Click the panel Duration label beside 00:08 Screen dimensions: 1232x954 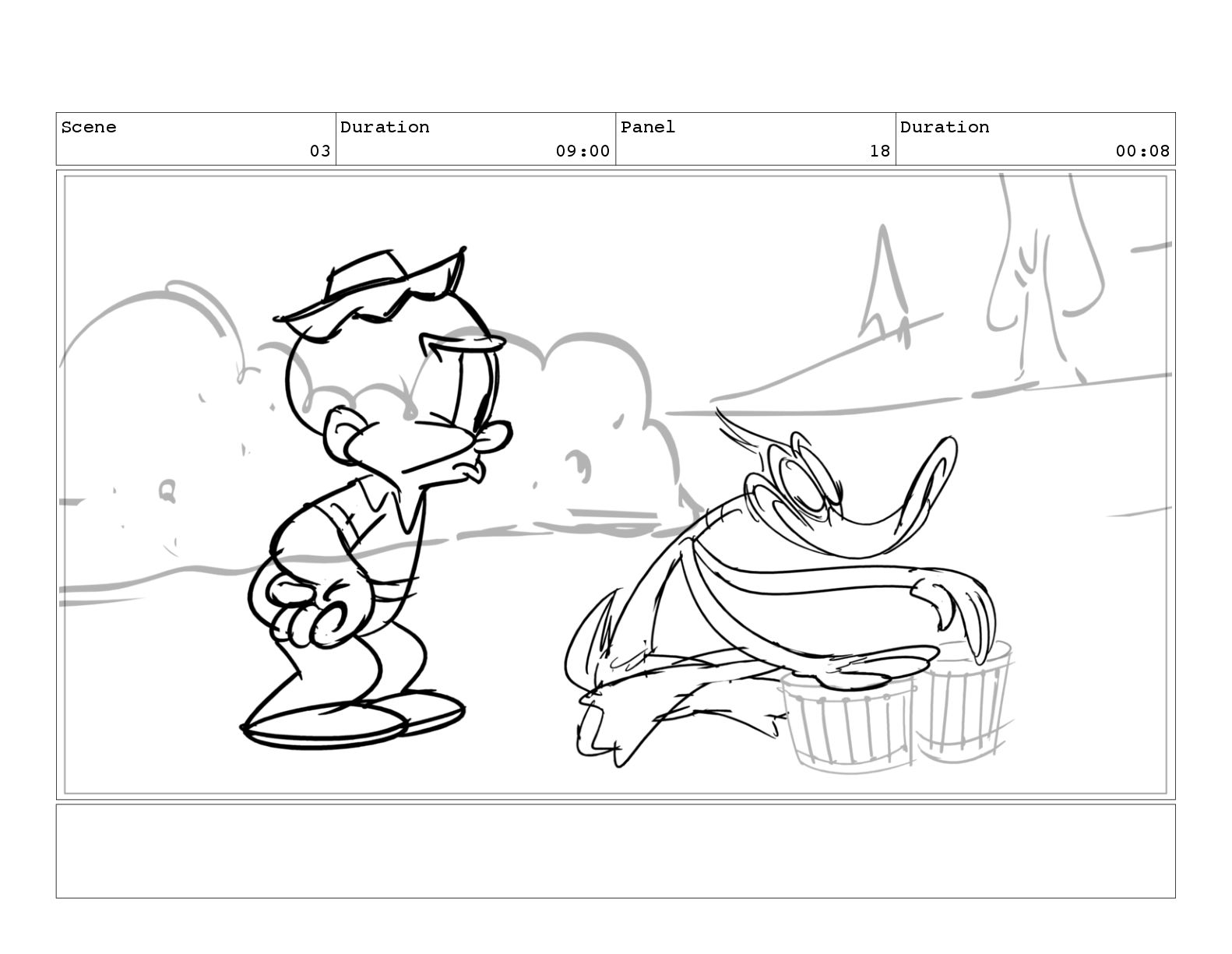tap(945, 127)
